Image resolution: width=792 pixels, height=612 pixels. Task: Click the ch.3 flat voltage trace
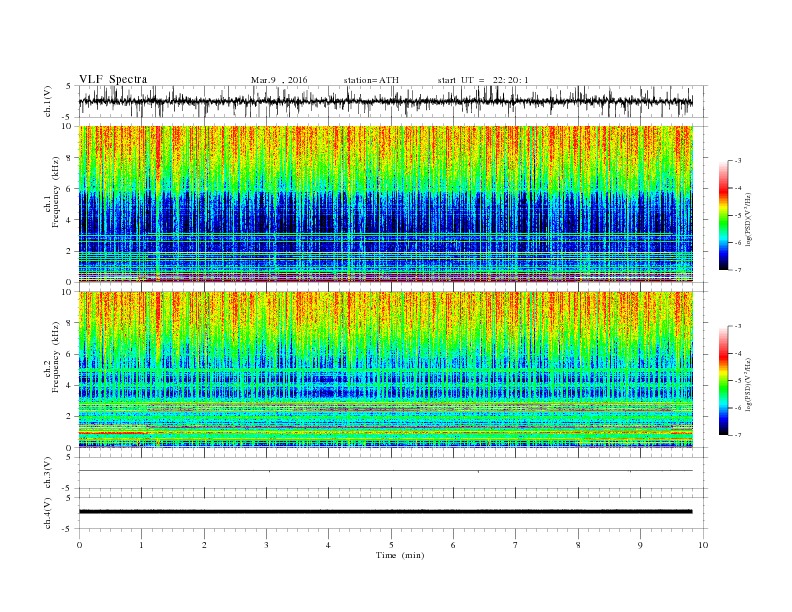(385, 470)
